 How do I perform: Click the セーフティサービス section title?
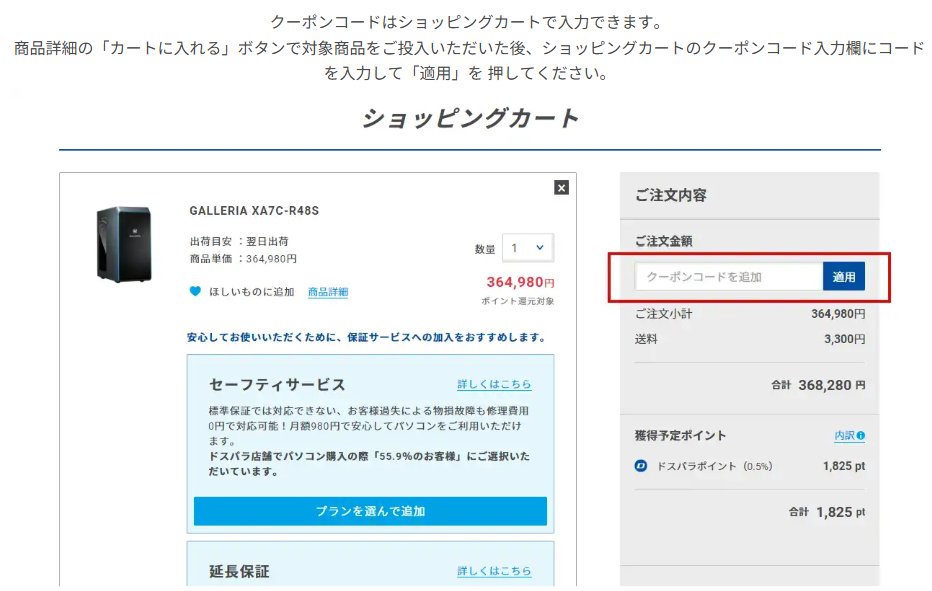click(x=277, y=384)
